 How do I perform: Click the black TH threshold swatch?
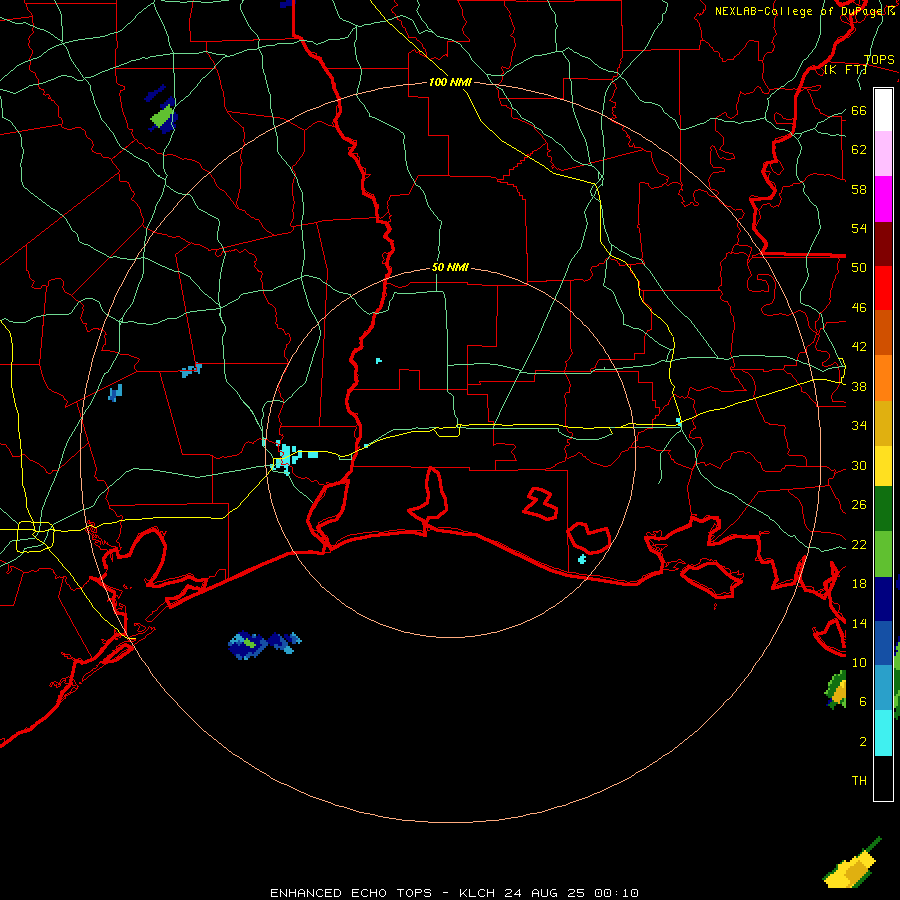coord(883,778)
